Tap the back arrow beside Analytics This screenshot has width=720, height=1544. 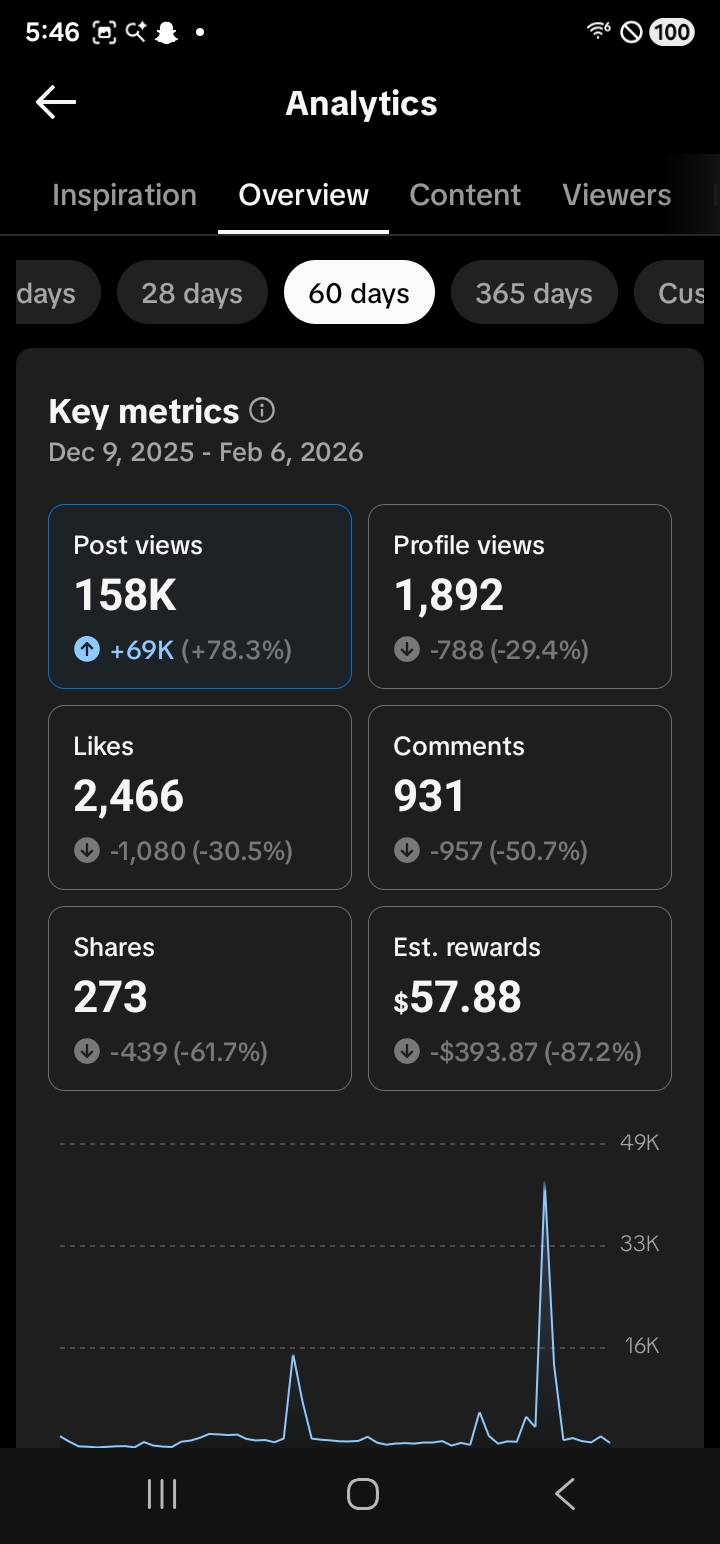(56, 102)
